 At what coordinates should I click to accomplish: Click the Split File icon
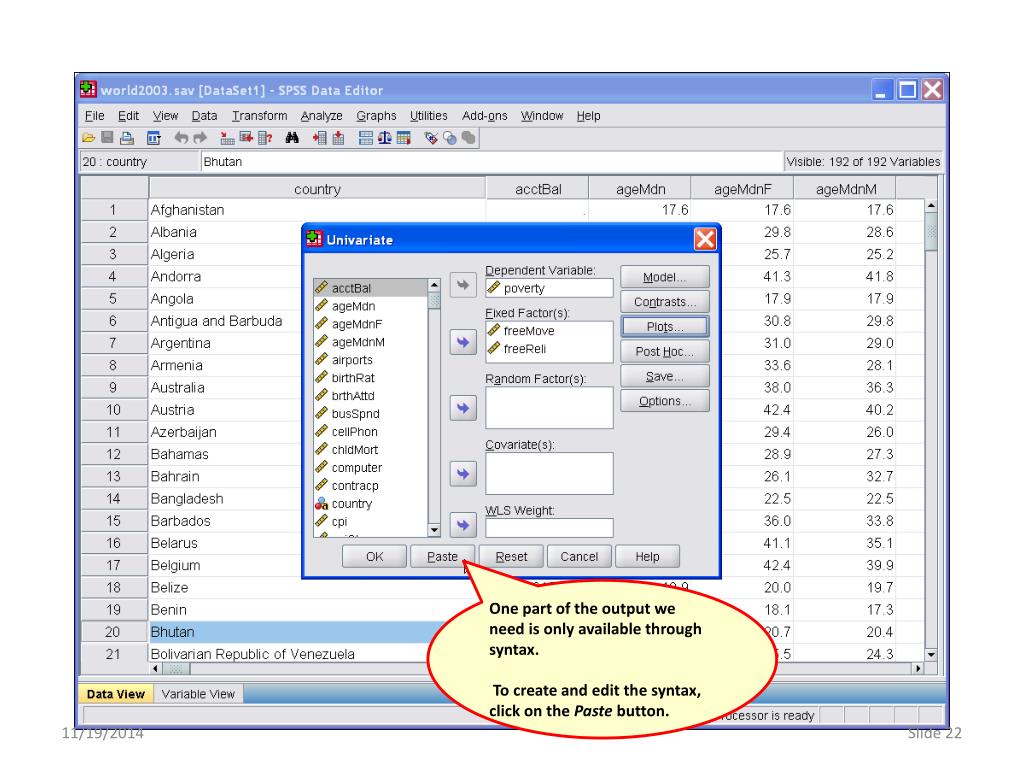click(366, 138)
